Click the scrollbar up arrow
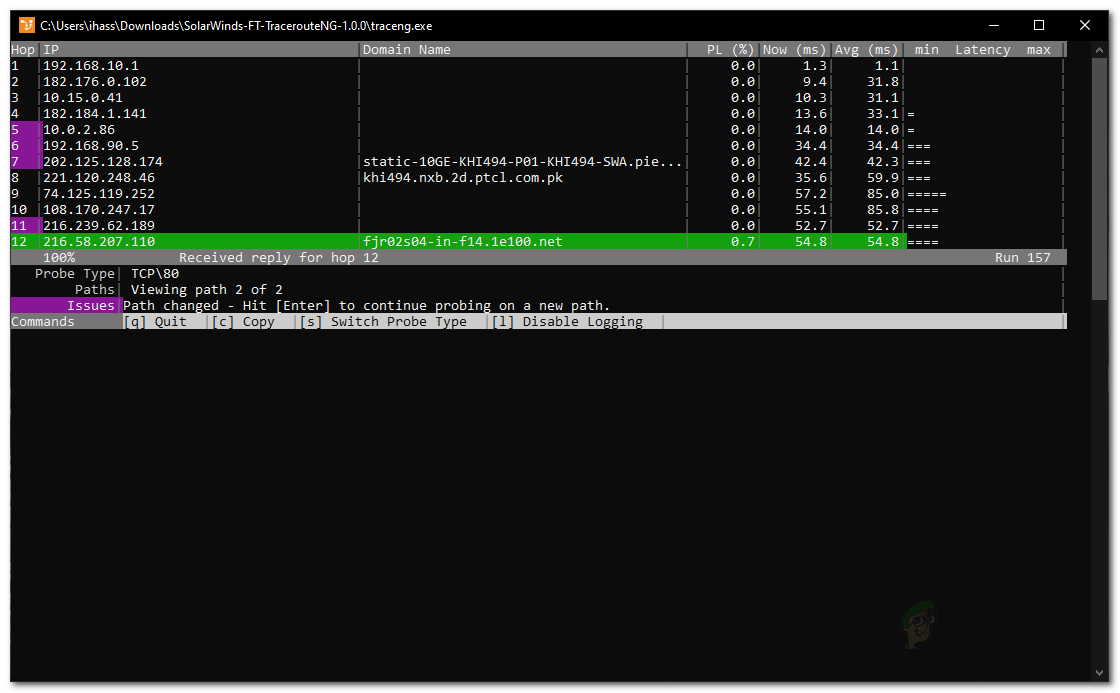The image size is (1120, 693). coord(1099,49)
